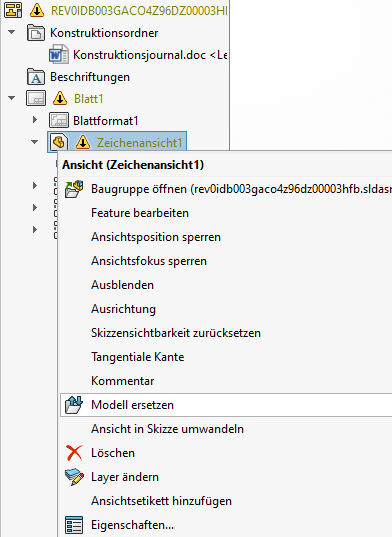Select Tangentiale Kante menu item
Viewport: 392px width, 537px height.
138,357
